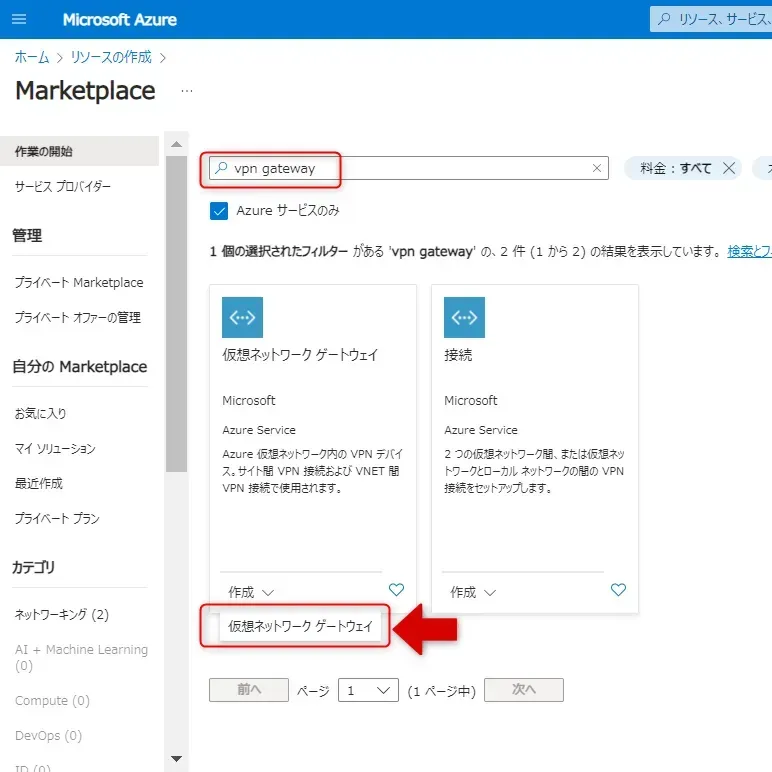Image resolution: width=772 pixels, height=772 pixels.
Task: Expand 作成 dropdown on 仮想ネットワーク ゲートウェイ card
Action: click(x=250, y=592)
